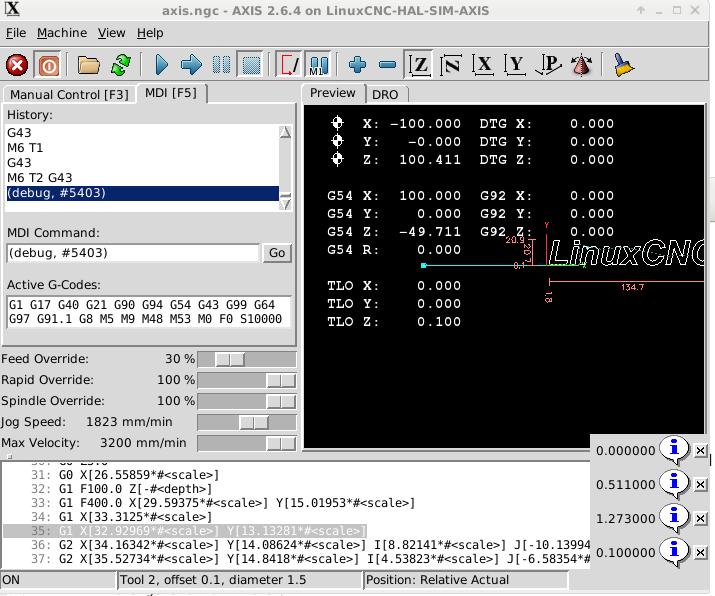Click history scrollbar up arrow
This screenshot has width=715, height=596.
(285, 132)
